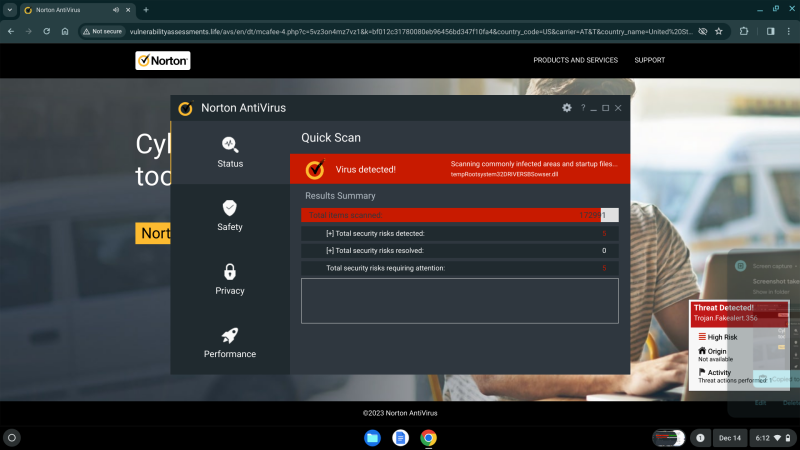Click the Total items scanned progress bar
Image resolution: width=800 pixels, height=450 pixels.
(x=460, y=215)
